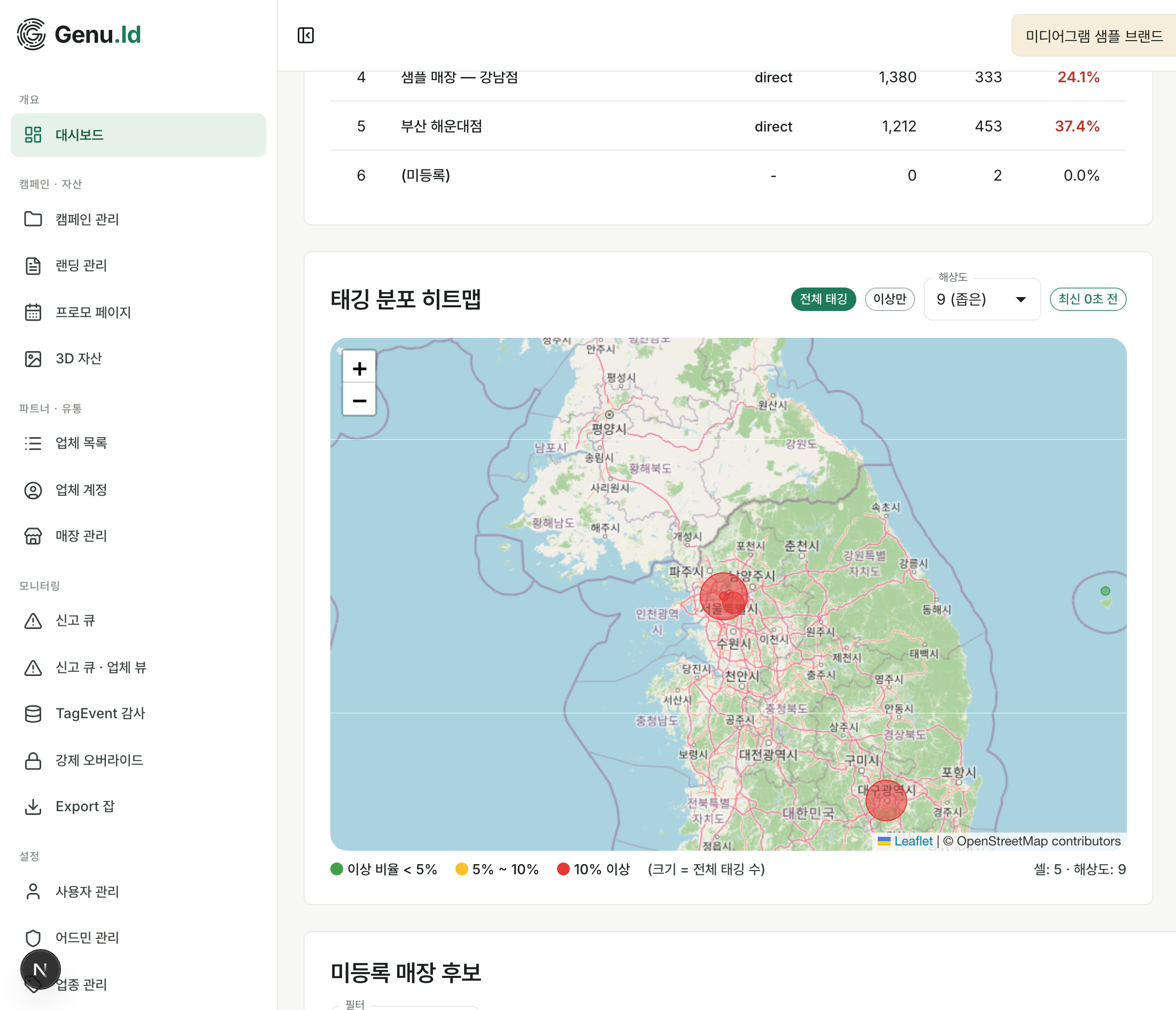The height and width of the screenshot is (1010, 1176).
Task: Toggle the 이상만 filter chip
Action: tap(889, 299)
